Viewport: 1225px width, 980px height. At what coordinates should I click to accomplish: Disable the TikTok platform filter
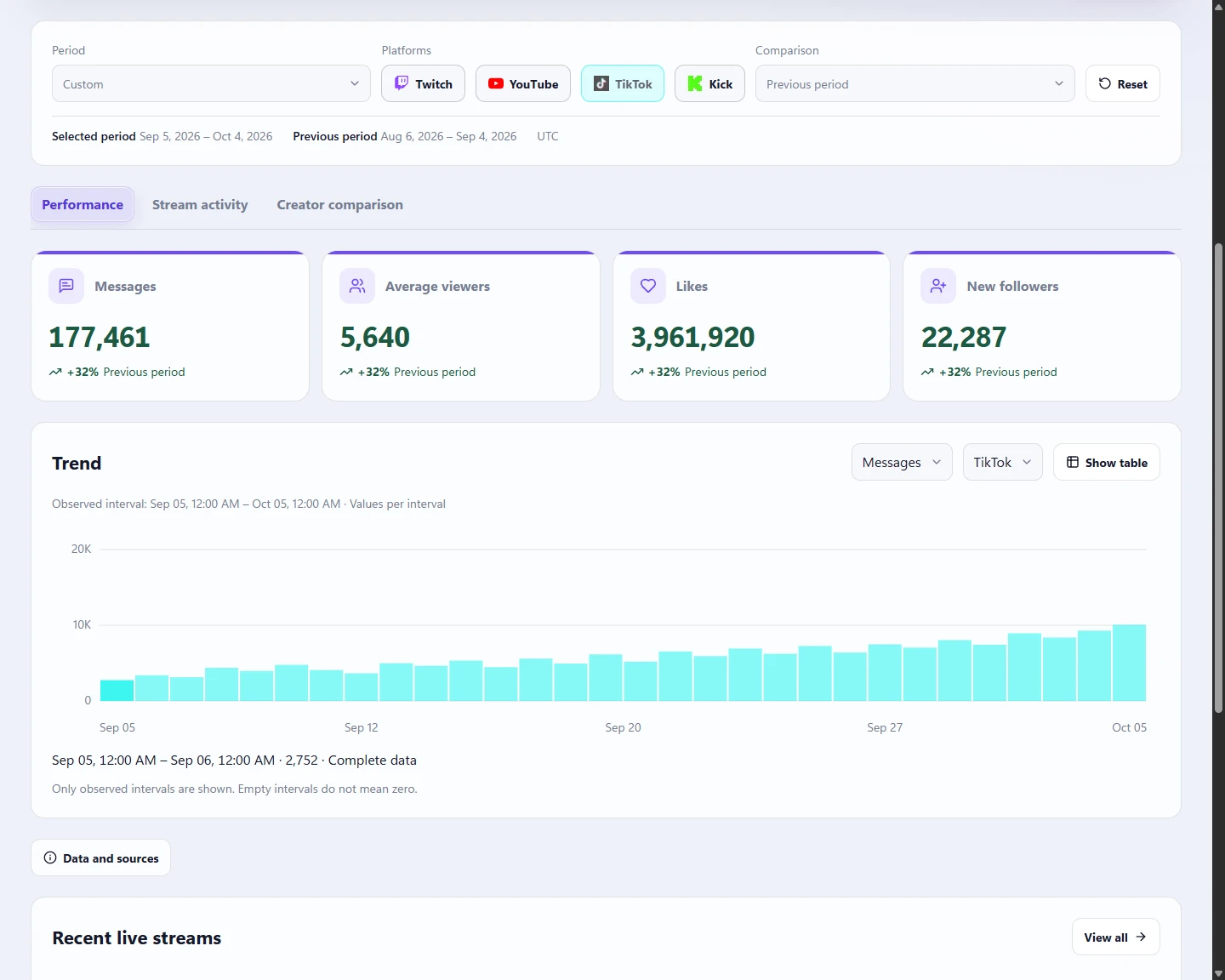click(623, 83)
